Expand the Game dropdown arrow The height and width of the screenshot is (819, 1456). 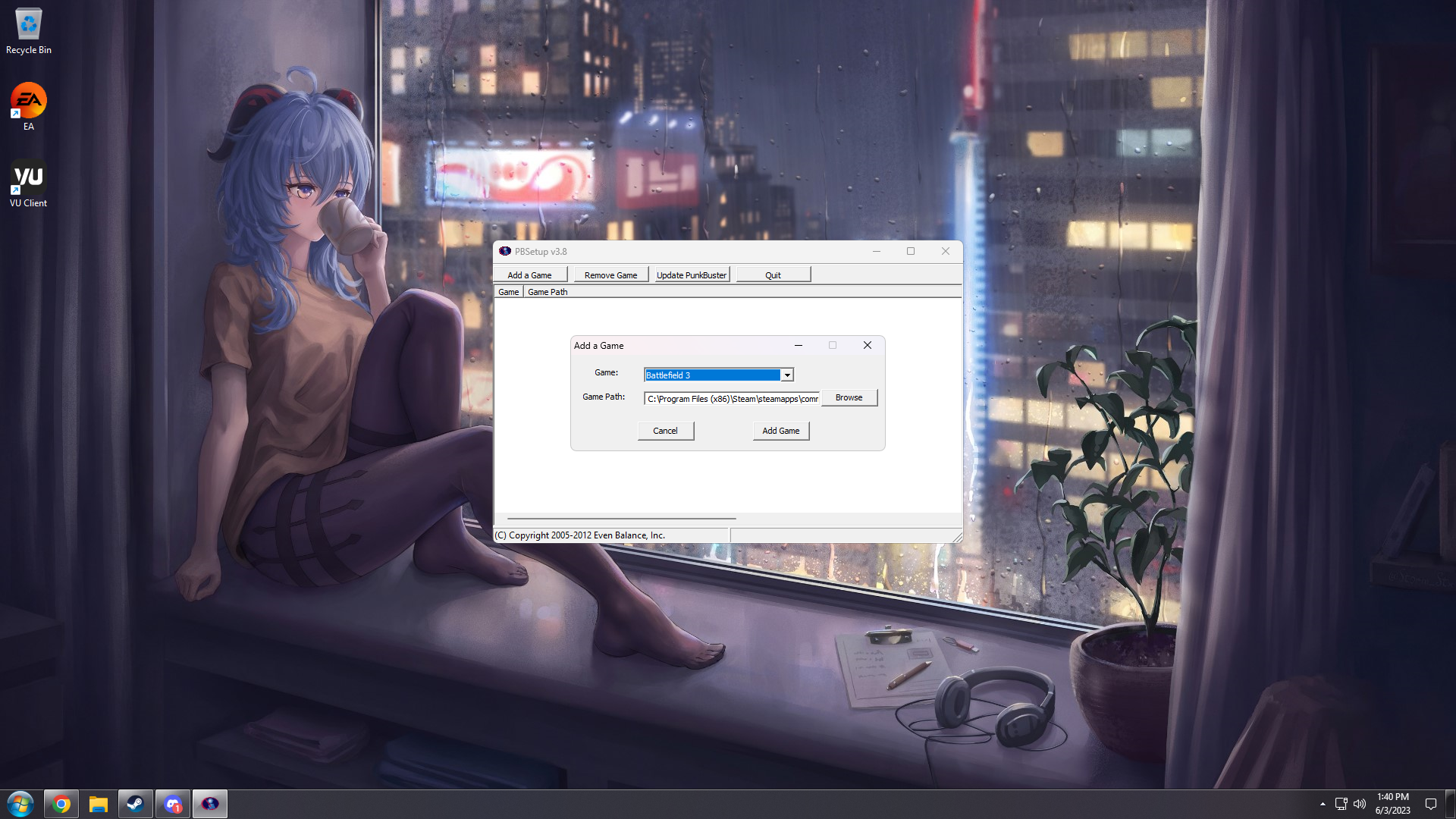[787, 375]
